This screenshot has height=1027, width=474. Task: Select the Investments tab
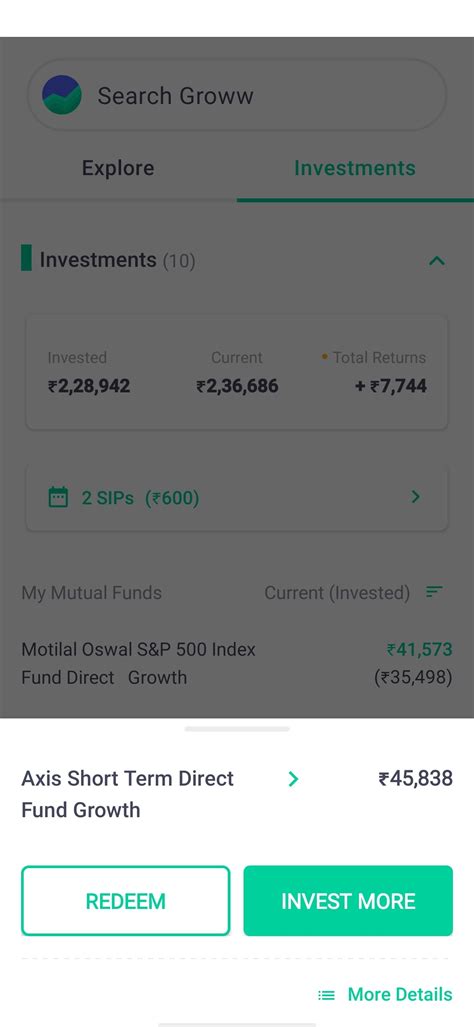(355, 168)
